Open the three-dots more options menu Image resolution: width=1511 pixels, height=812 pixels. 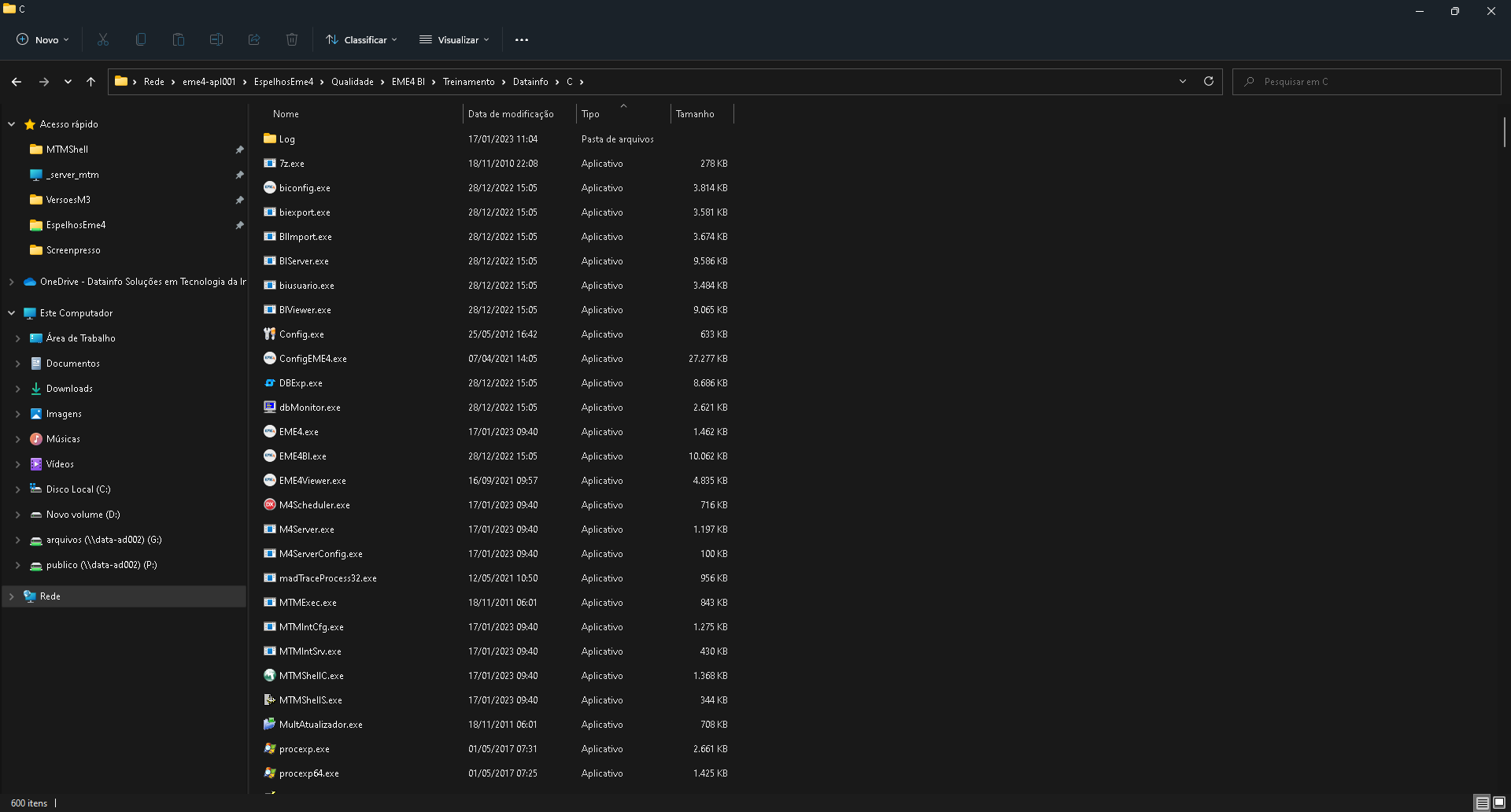522,39
